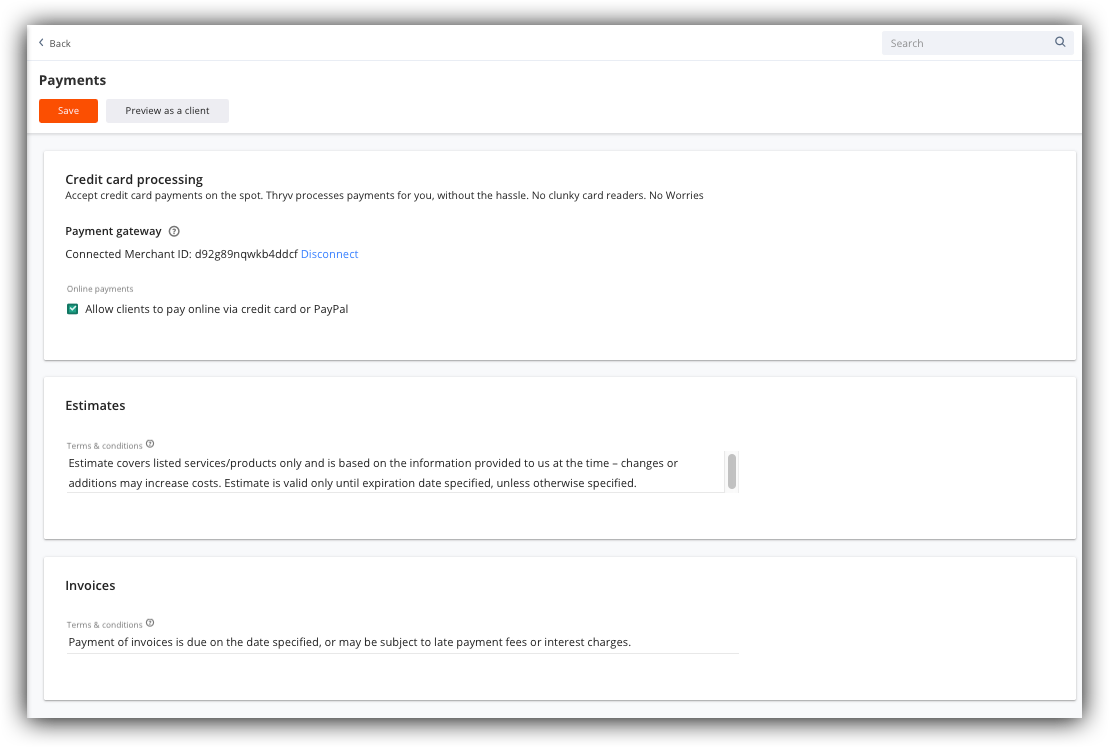
Task: Select the Payments page heading
Action: [x=72, y=80]
